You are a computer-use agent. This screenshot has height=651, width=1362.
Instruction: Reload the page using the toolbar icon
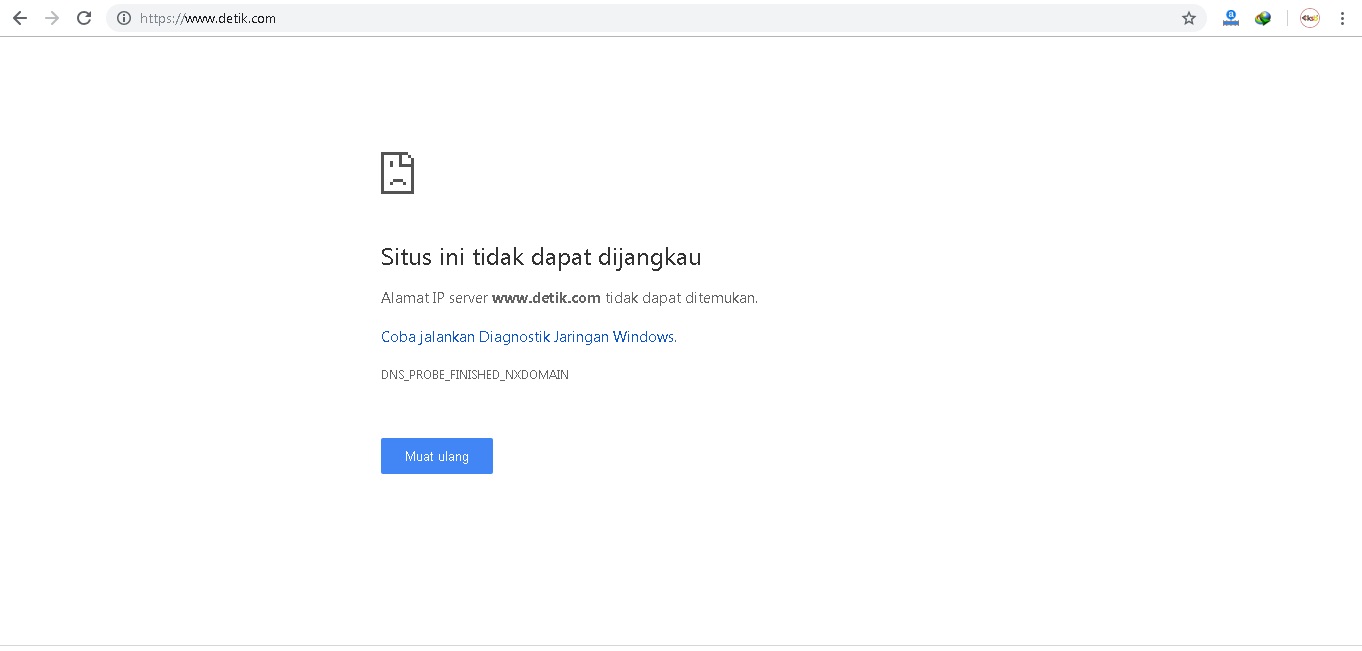point(84,18)
